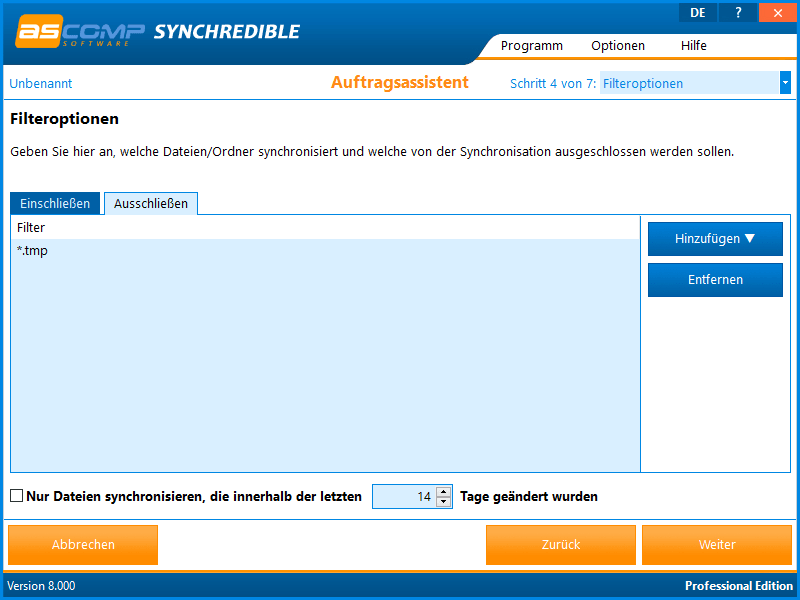This screenshot has width=800, height=600.
Task: Switch to the Ausschließen tab
Action: point(151,203)
